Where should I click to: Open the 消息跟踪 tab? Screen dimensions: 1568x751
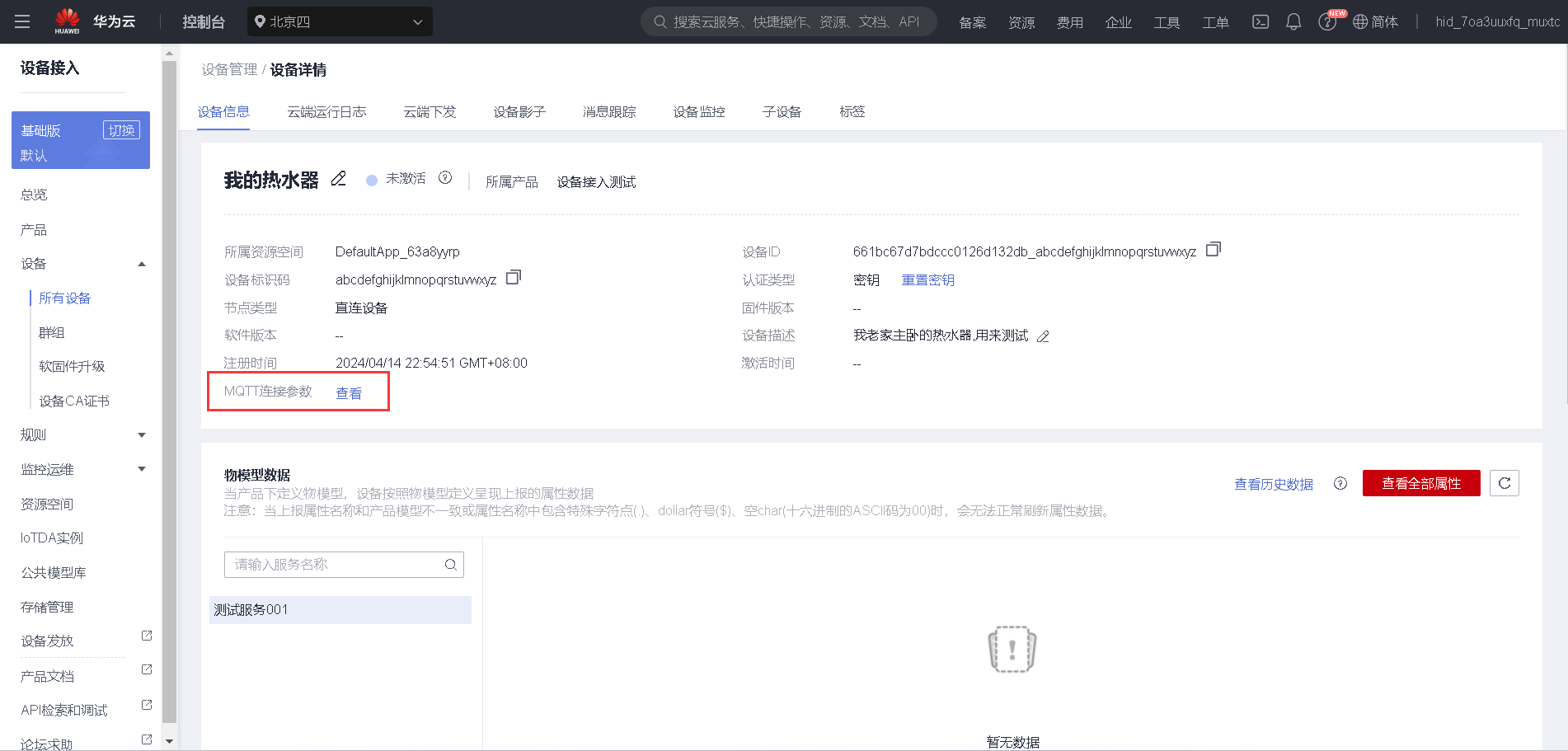609,112
